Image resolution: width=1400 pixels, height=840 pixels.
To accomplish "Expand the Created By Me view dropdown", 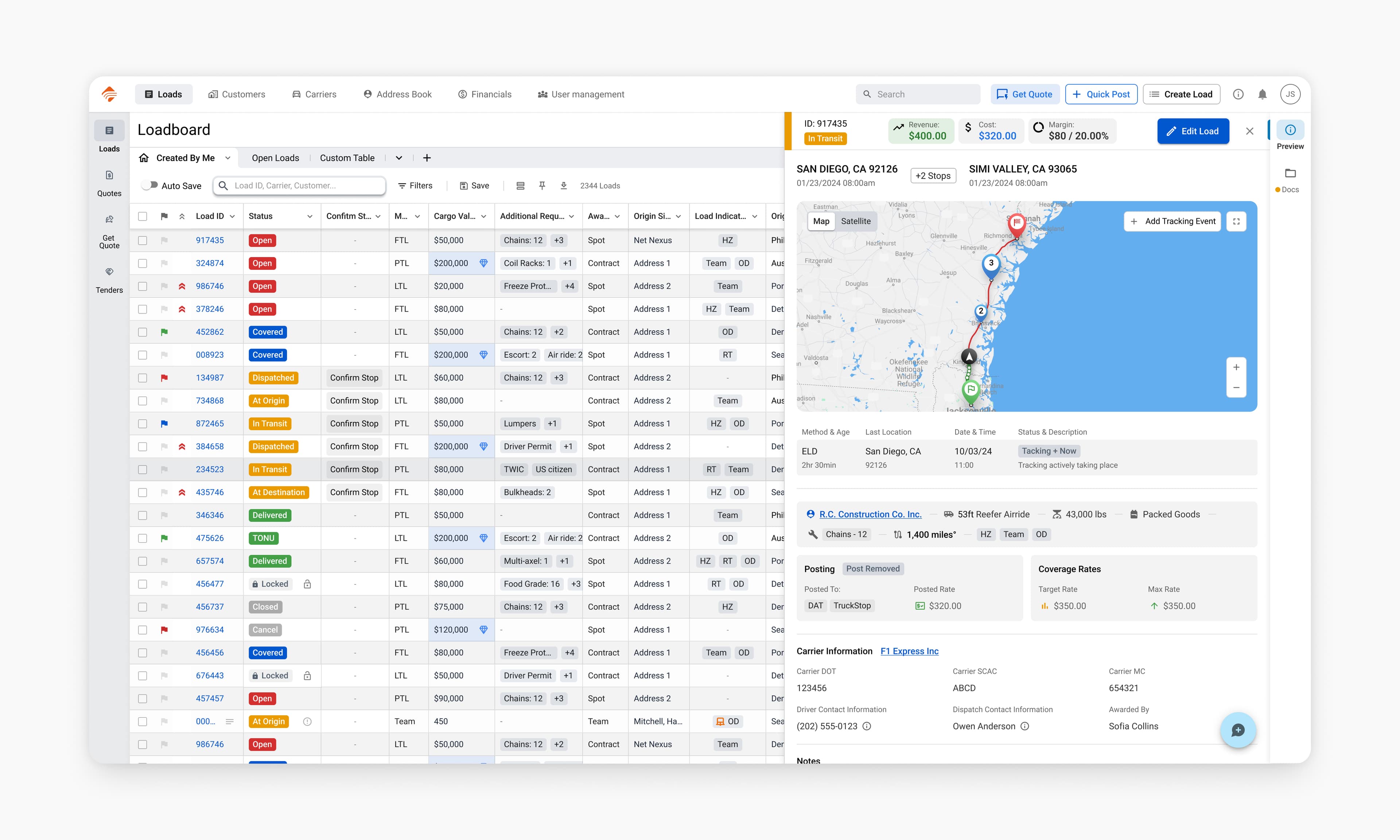I will [x=227, y=158].
